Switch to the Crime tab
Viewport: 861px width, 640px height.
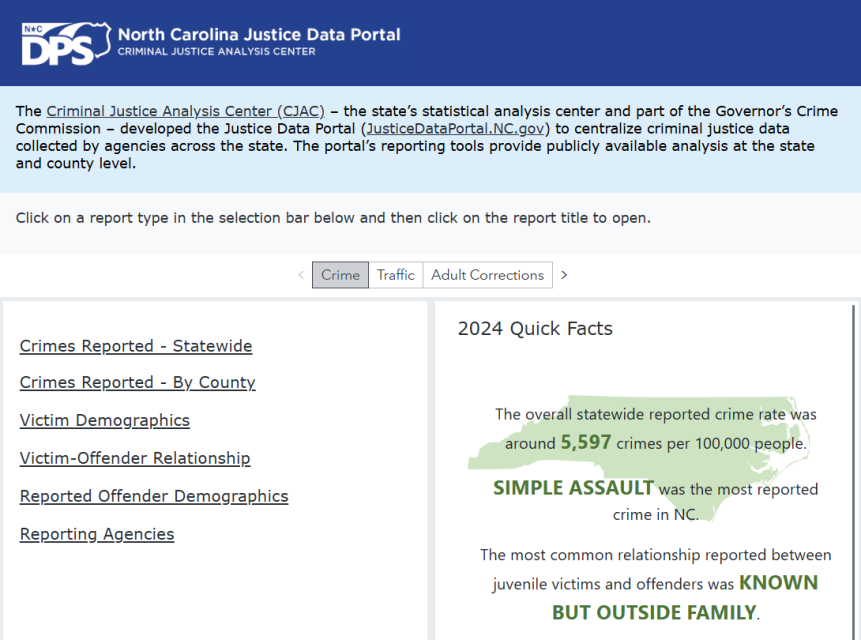[340, 274]
